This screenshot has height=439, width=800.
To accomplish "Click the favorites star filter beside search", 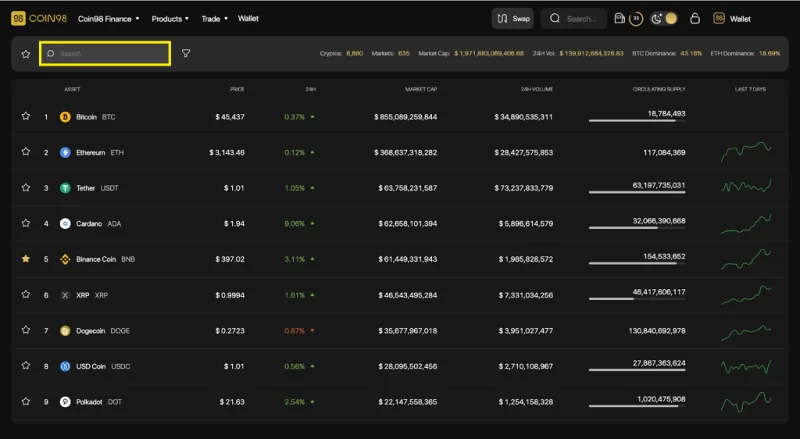I will pyautogui.click(x=26, y=54).
